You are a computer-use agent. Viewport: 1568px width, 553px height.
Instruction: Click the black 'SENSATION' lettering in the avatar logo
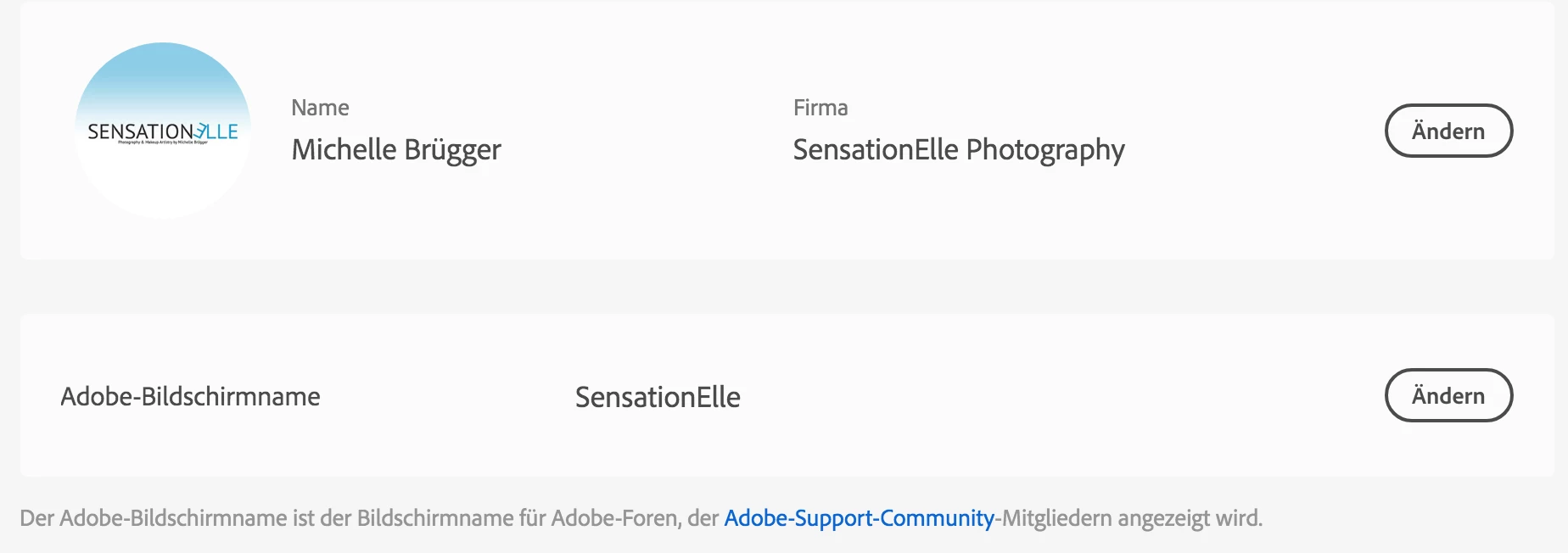(140, 131)
